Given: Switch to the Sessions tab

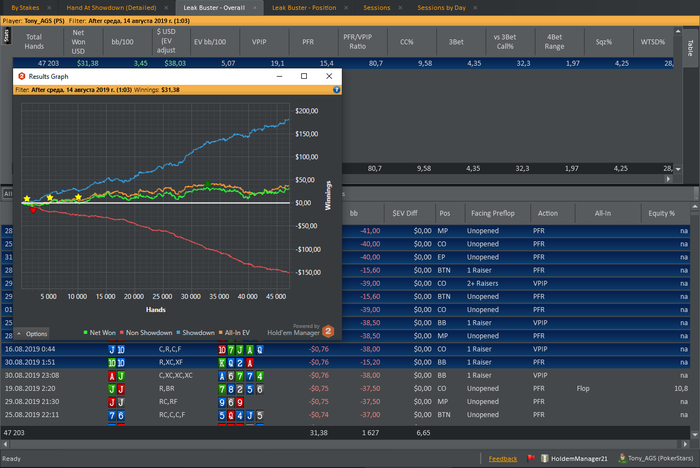Looking at the screenshot, I should pos(377,8).
